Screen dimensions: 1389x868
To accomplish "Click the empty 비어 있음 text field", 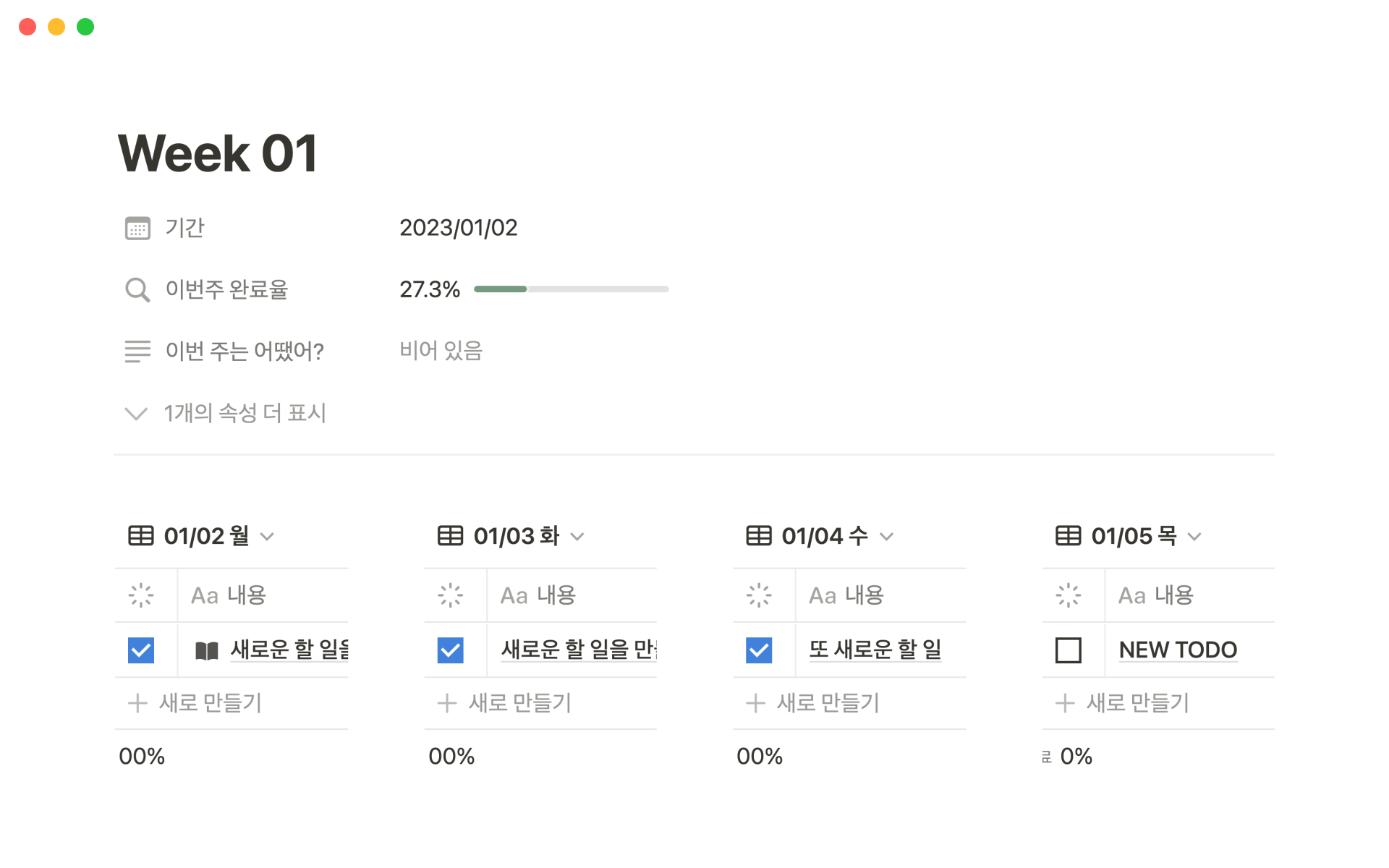I will [x=441, y=351].
